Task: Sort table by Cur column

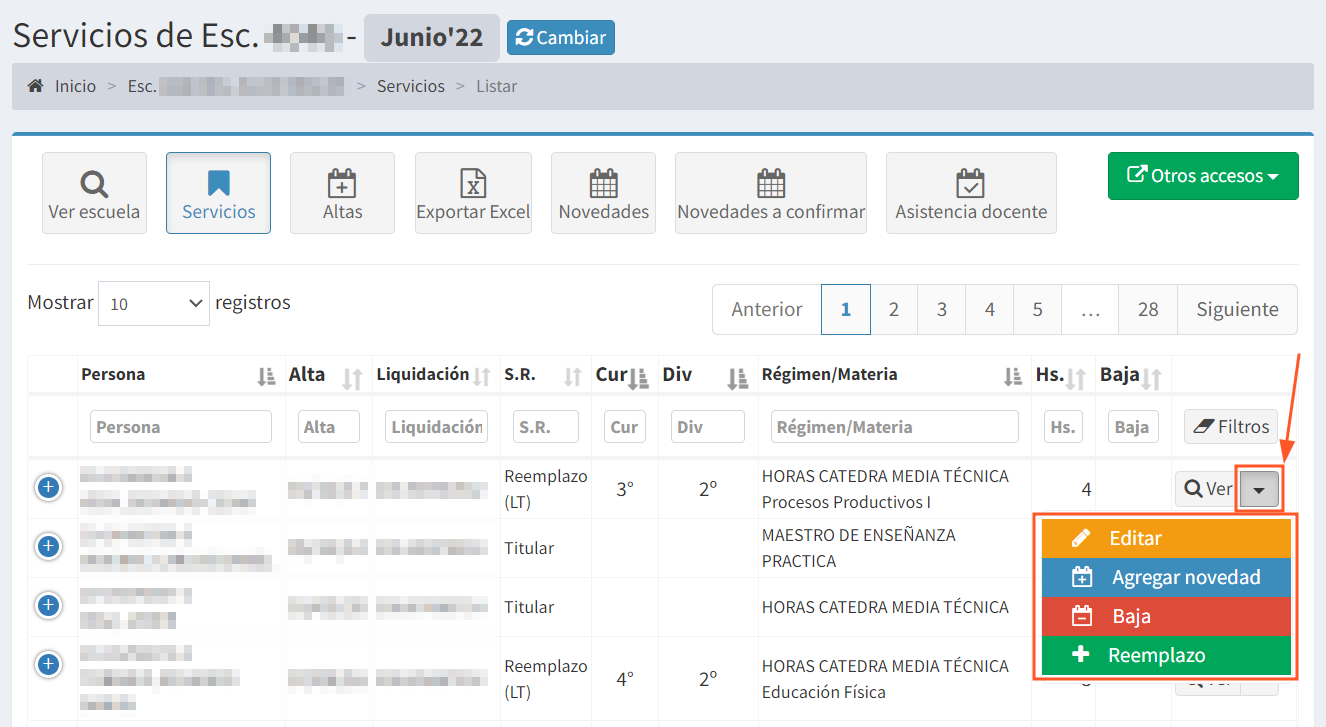Action: point(624,375)
